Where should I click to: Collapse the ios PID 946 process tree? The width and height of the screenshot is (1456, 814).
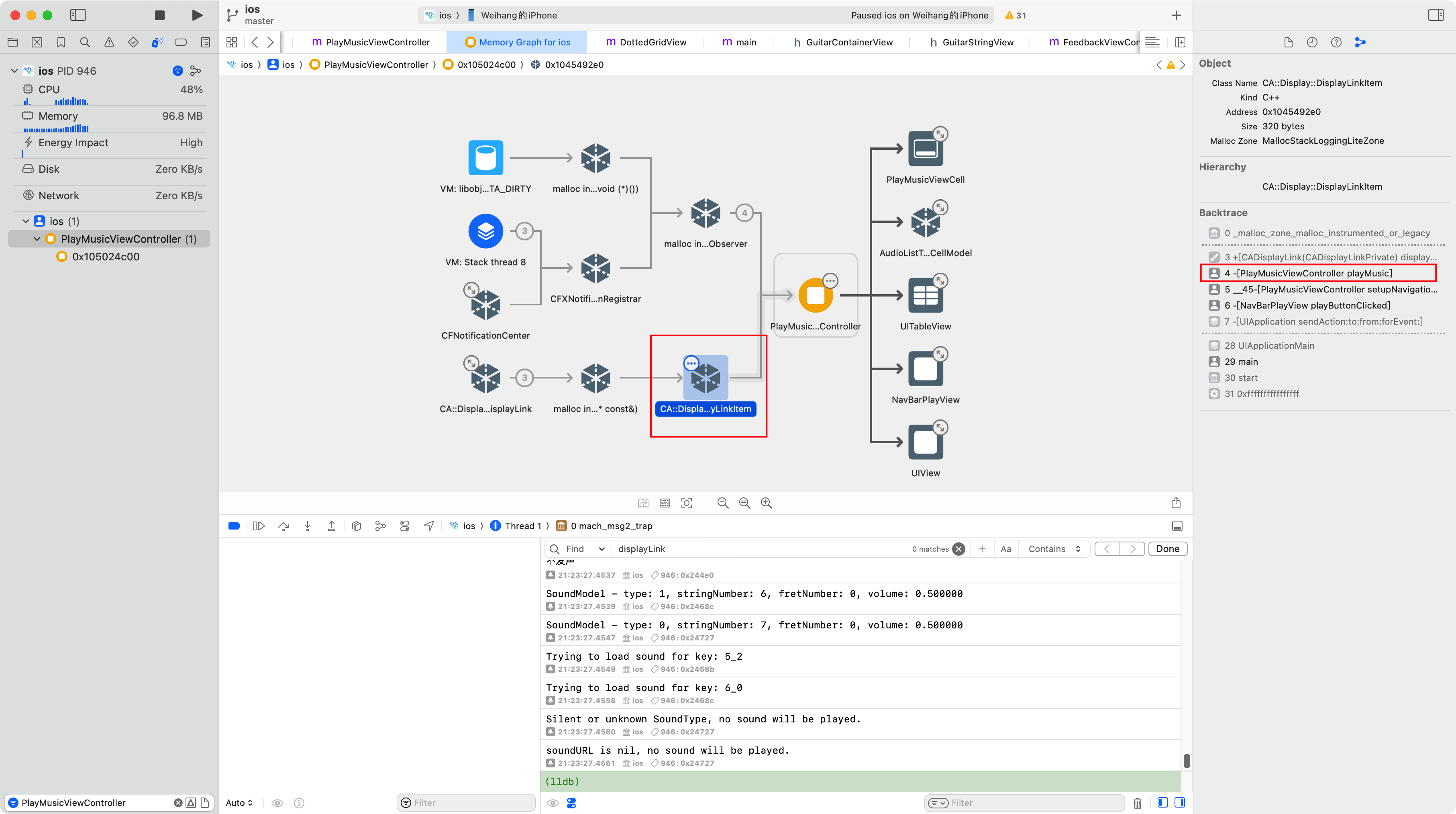pyautogui.click(x=14, y=71)
